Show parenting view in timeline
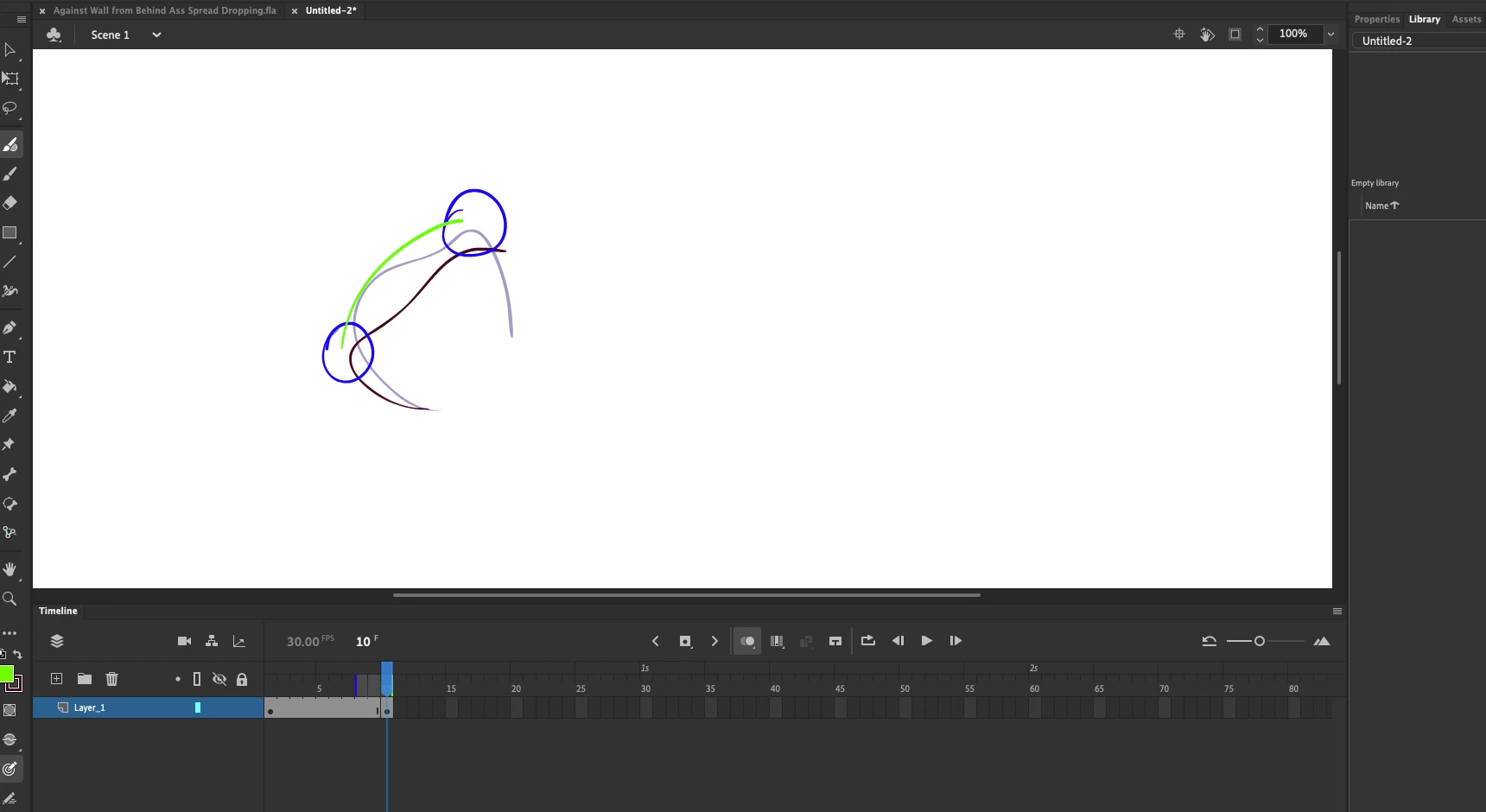1486x812 pixels. [212, 641]
